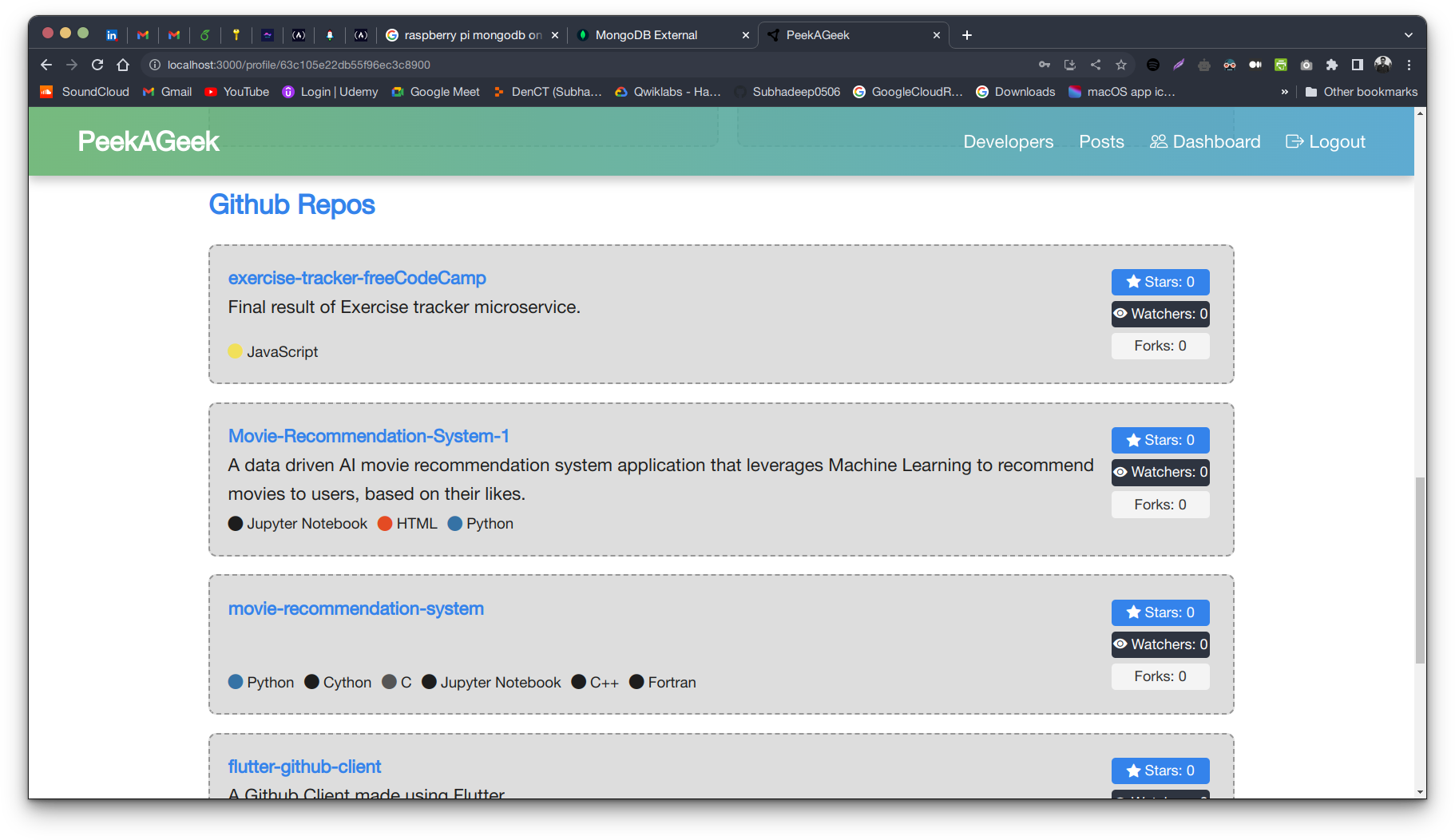Go back to the previous page

[x=46, y=65]
